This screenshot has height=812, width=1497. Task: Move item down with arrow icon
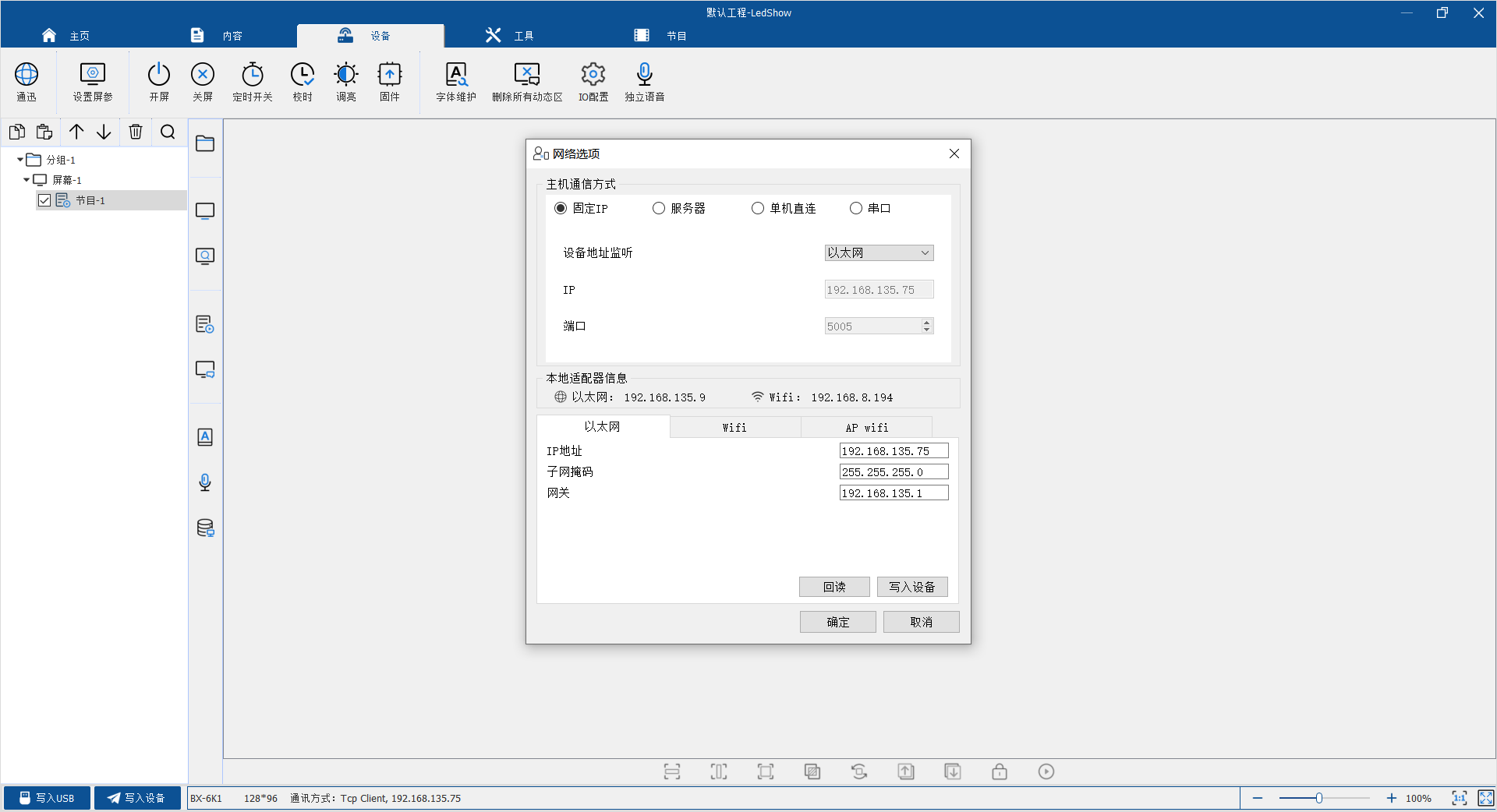[x=104, y=132]
